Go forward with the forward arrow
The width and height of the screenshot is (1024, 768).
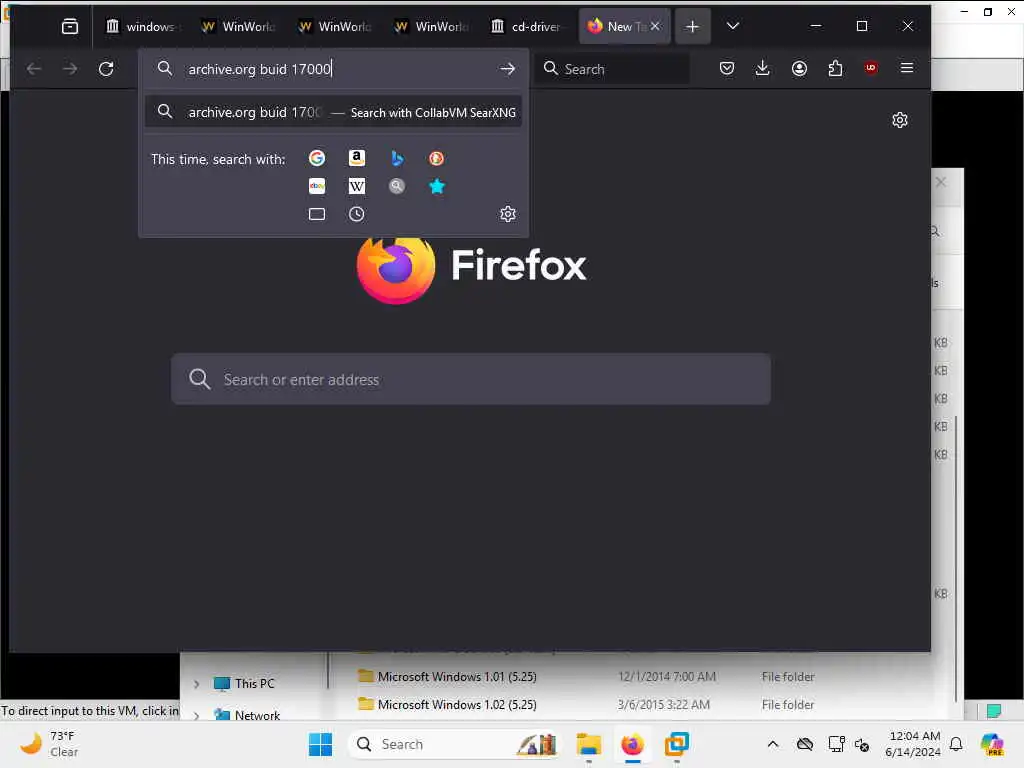[70, 69]
